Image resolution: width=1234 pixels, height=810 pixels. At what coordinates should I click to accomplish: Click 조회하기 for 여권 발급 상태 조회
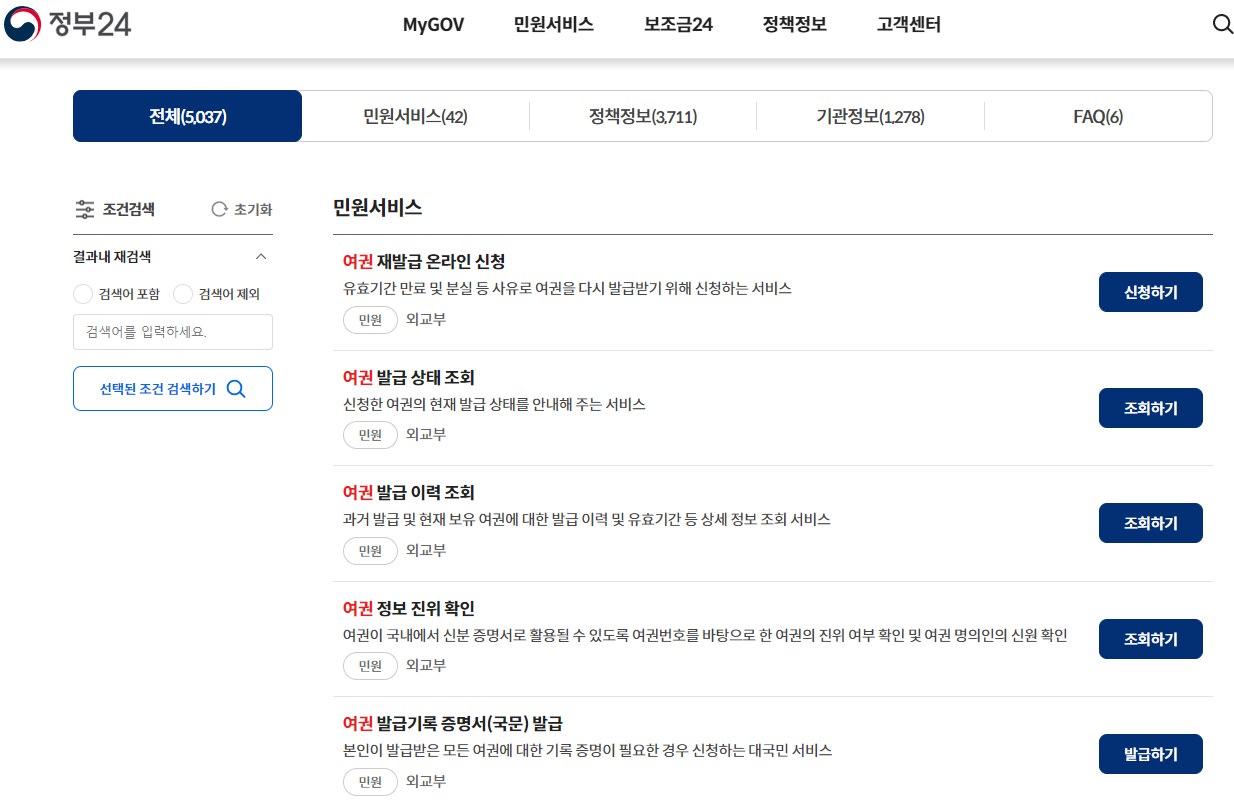[1151, 408]
